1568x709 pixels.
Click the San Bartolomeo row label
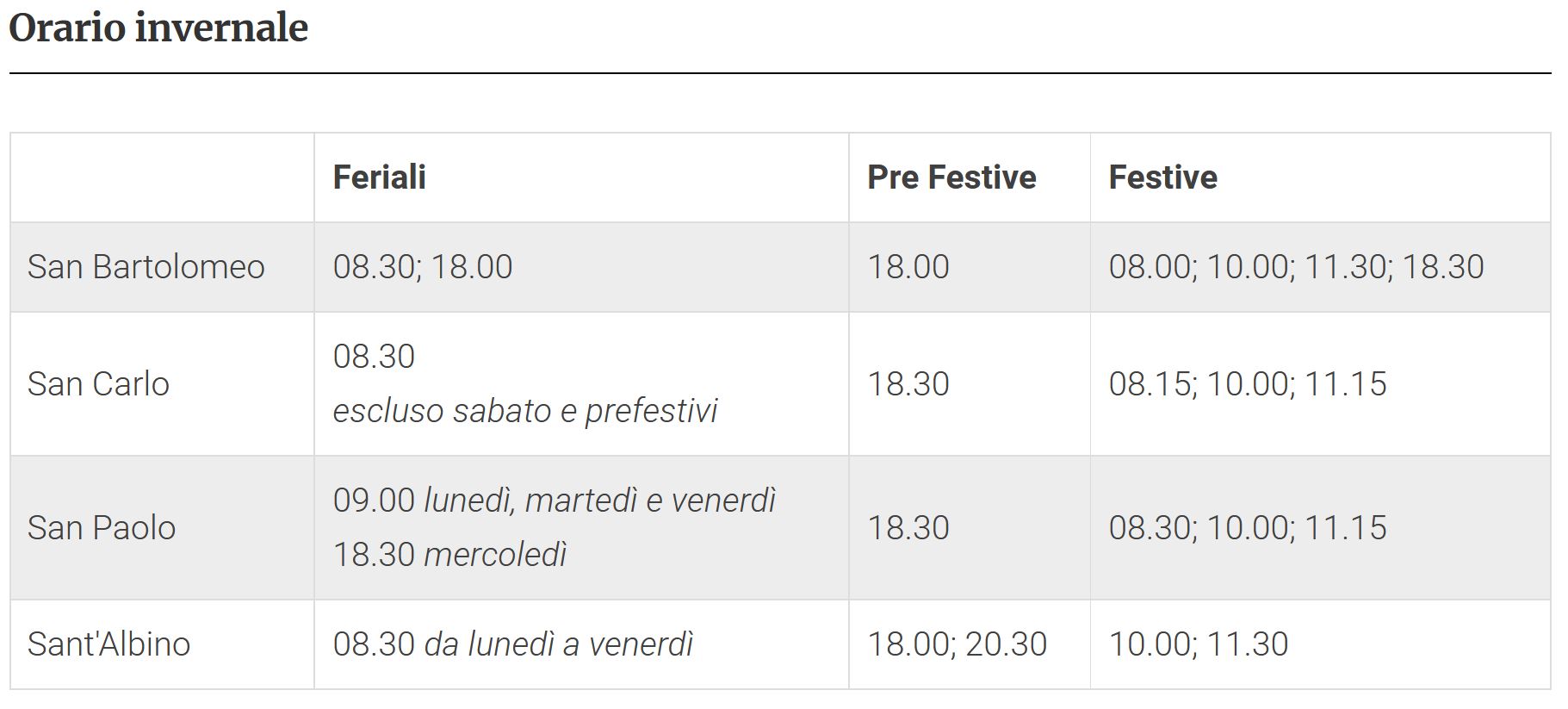[x=146, y=266]
